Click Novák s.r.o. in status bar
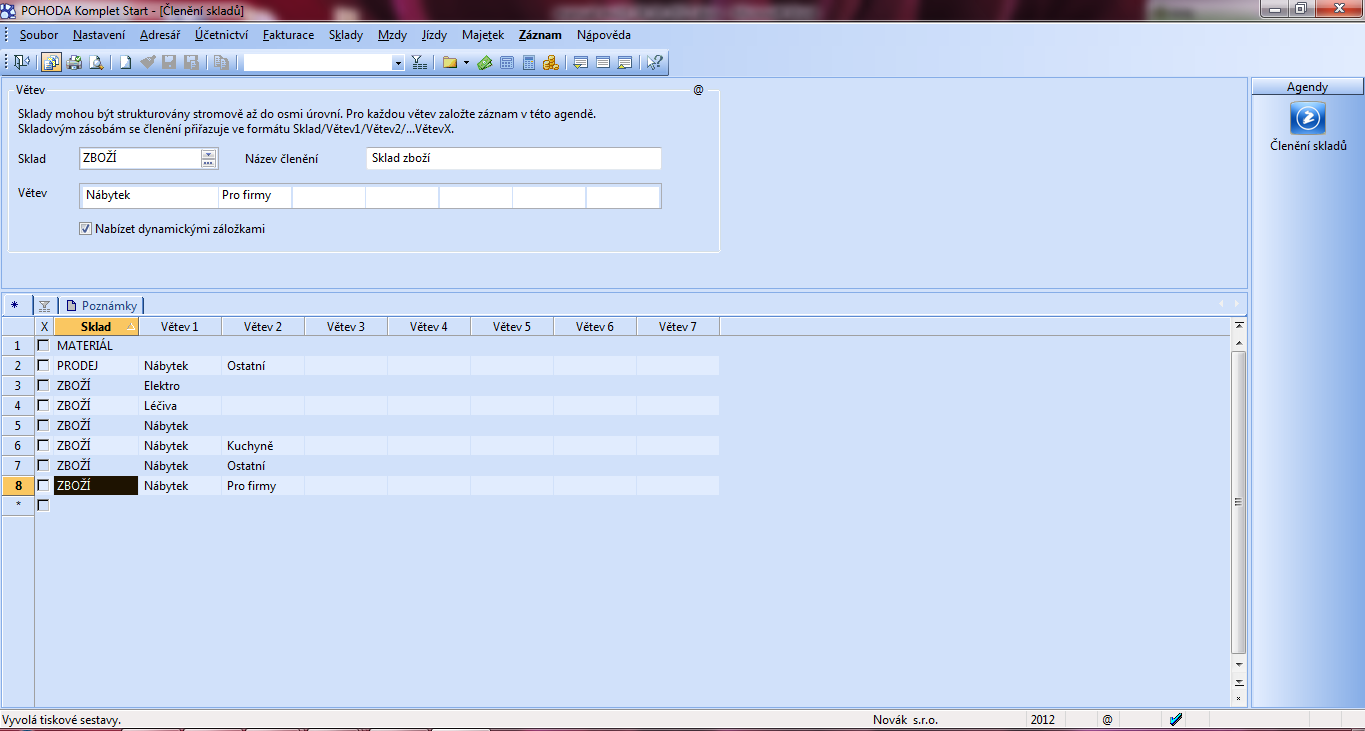 tap(906, 719)
